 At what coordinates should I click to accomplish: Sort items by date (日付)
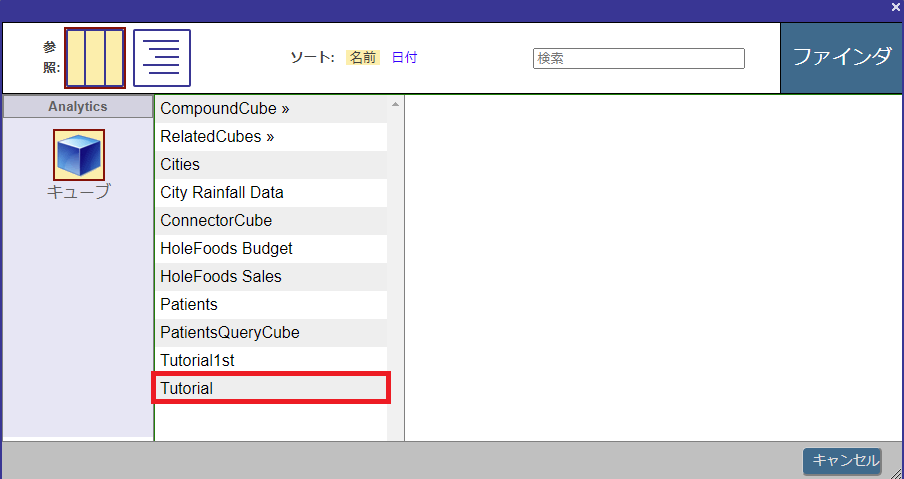[x=404, y=58]
